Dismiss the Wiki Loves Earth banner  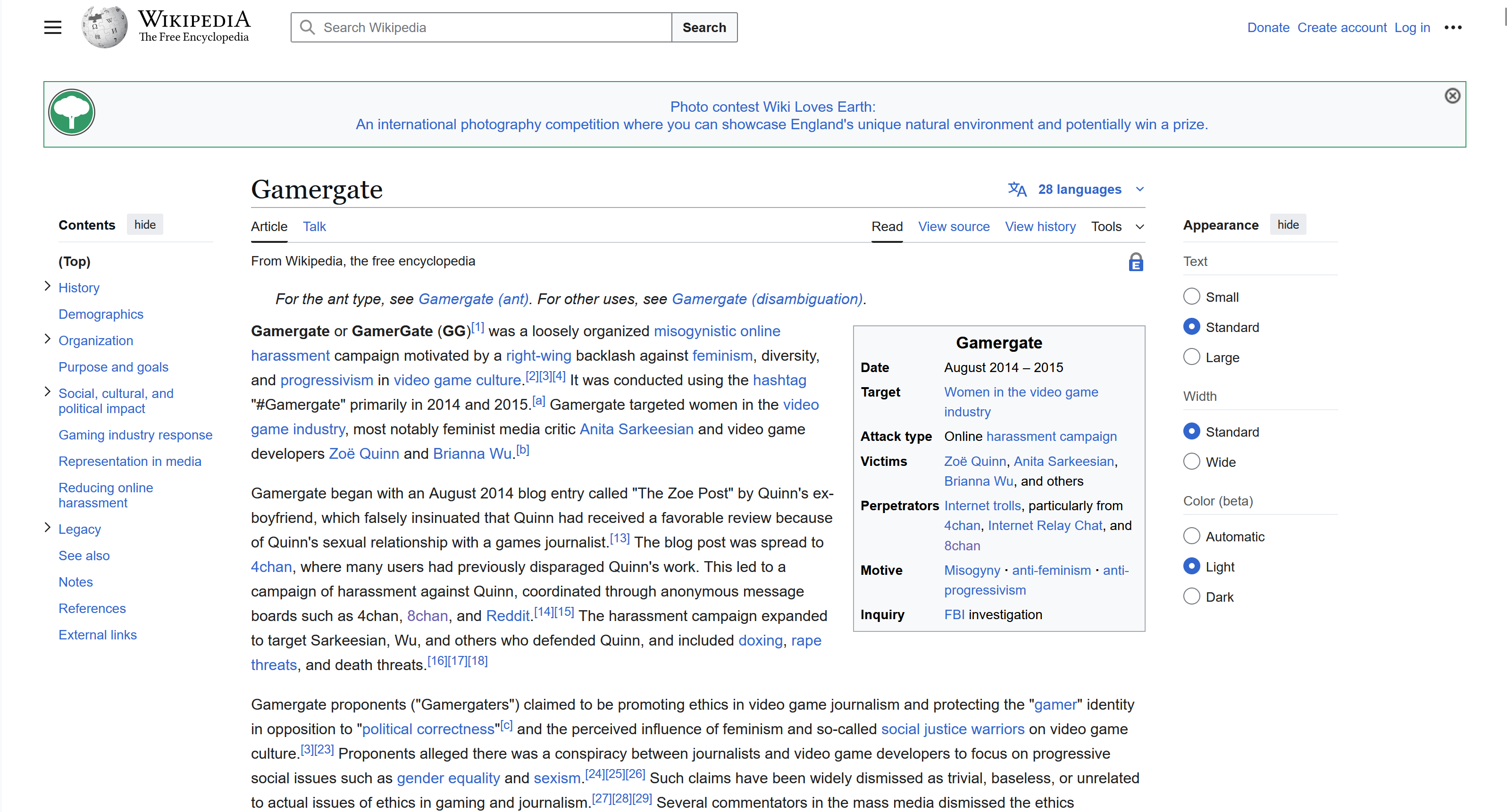(x=1452, y=96)
